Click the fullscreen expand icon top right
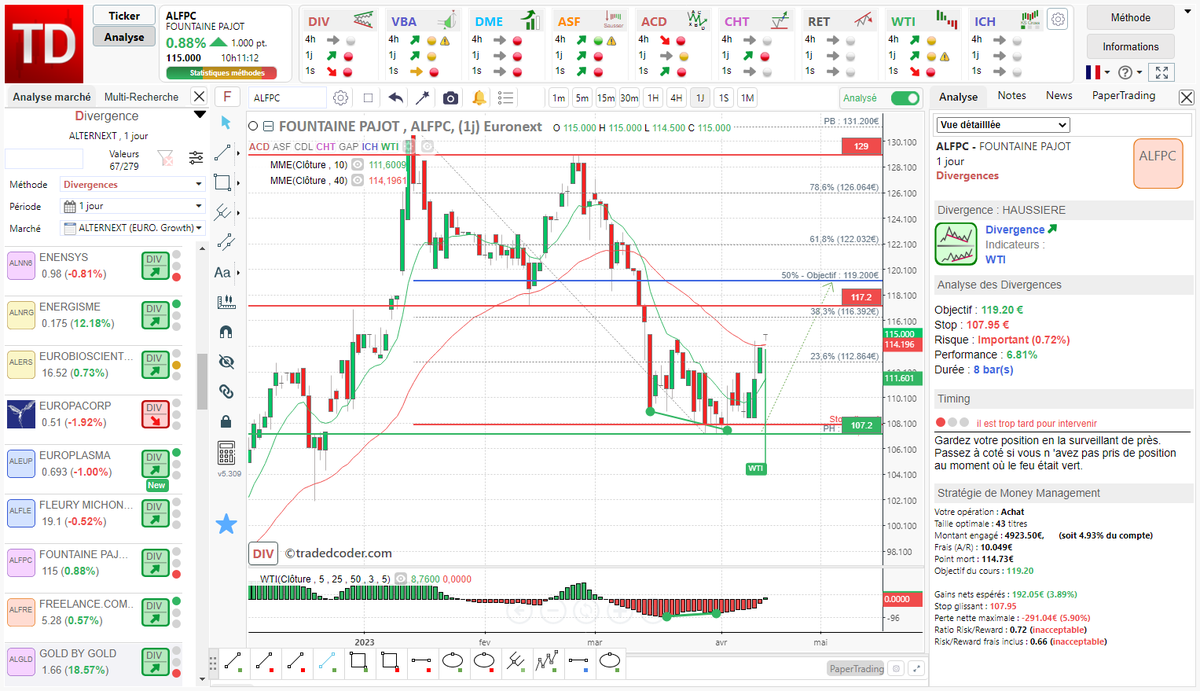The height and width of the screenshot is (691, 1200). tap(1160, 72)
